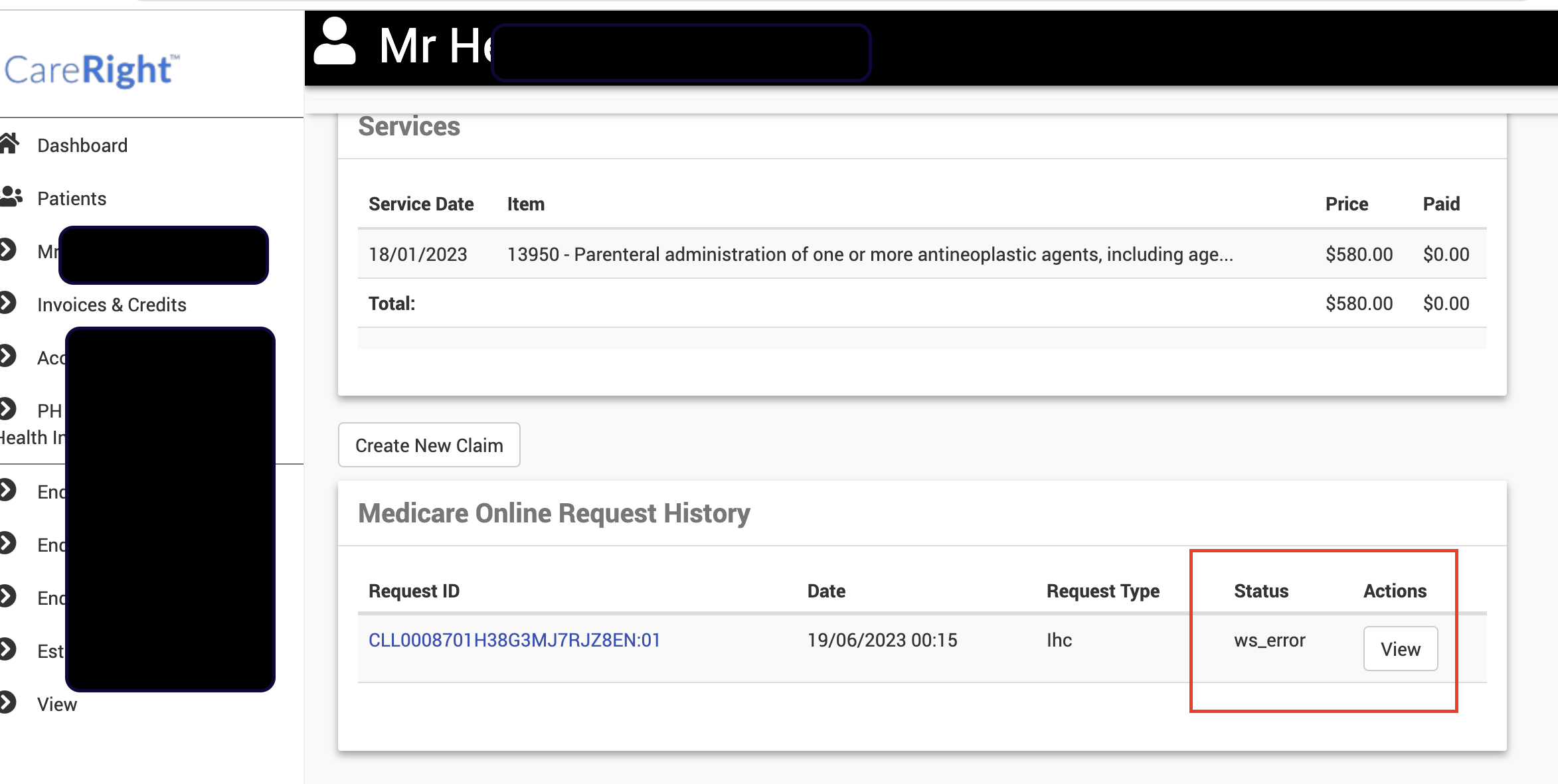Image resolution: width=1558 pixels, height=784 pixels.
Task: Click chevron beside the Acc item
Action: pyautogui.click(x=7, y=356)
